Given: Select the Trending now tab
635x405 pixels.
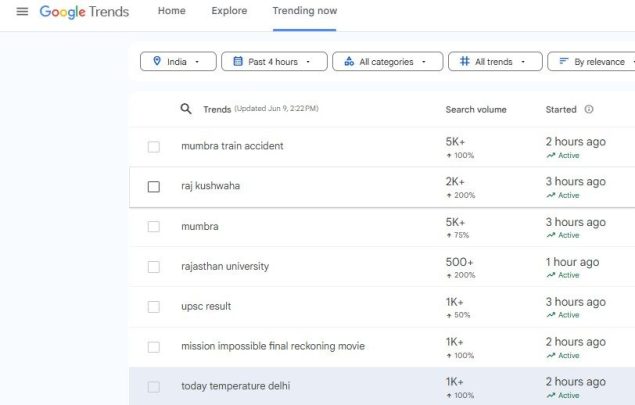Looking at the screenshot, I should click(305, 11).
